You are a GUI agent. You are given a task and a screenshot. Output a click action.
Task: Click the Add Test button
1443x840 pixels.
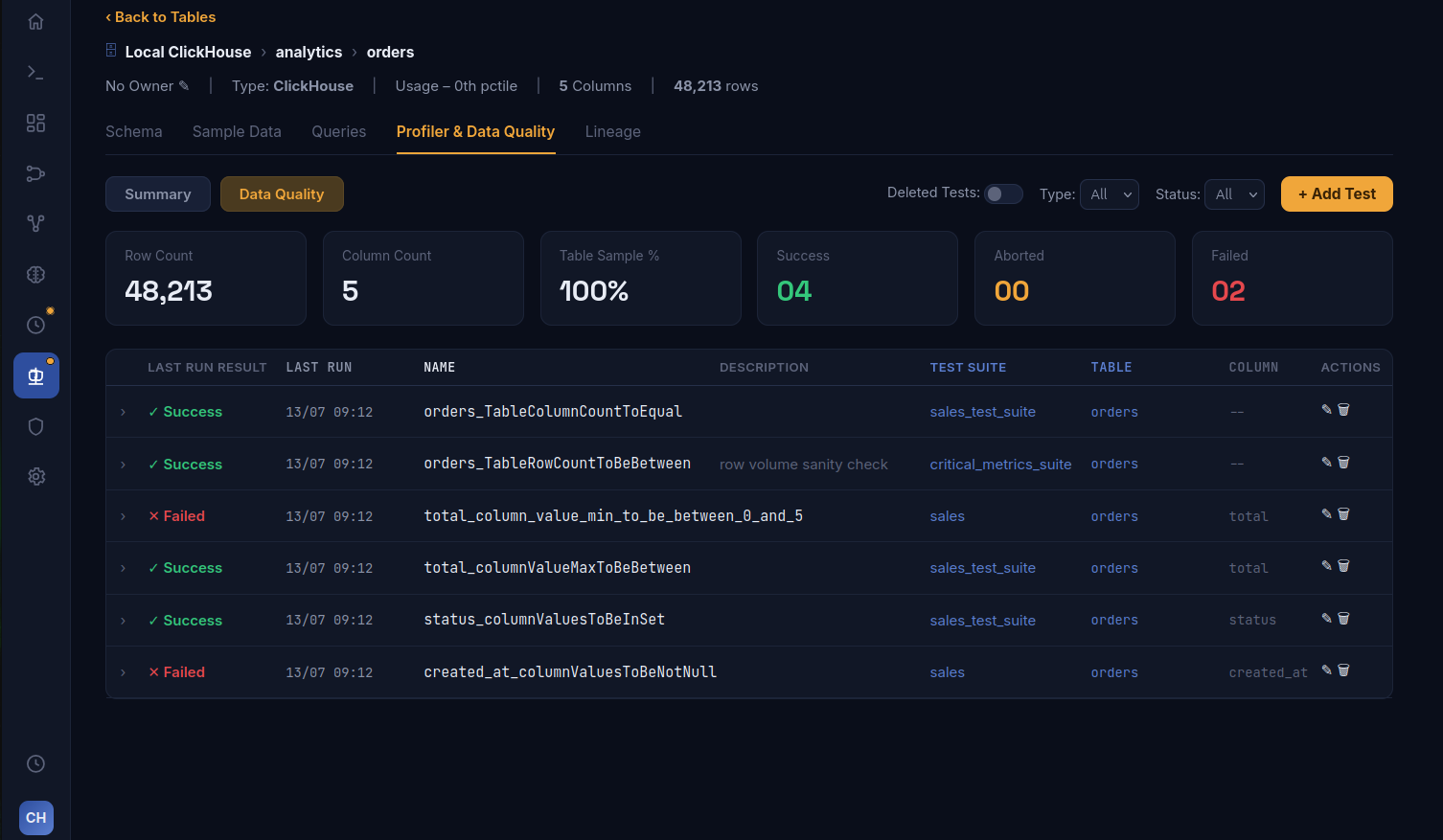[x=1337, y=194]
